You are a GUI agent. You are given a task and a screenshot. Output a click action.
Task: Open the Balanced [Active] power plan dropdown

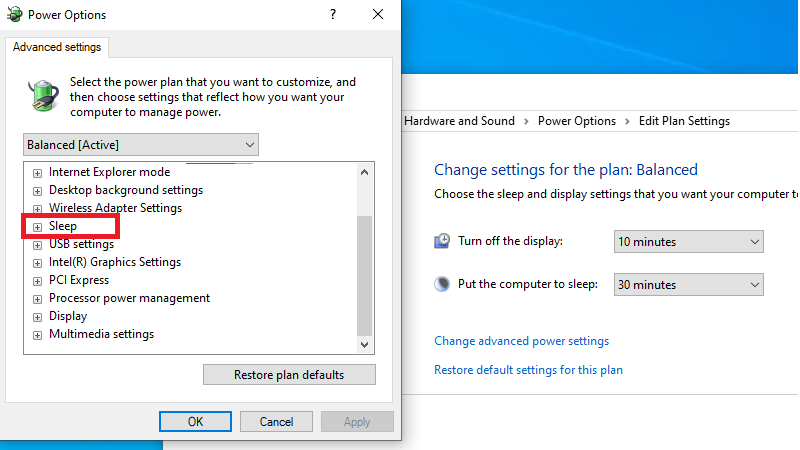click(140, 145)
